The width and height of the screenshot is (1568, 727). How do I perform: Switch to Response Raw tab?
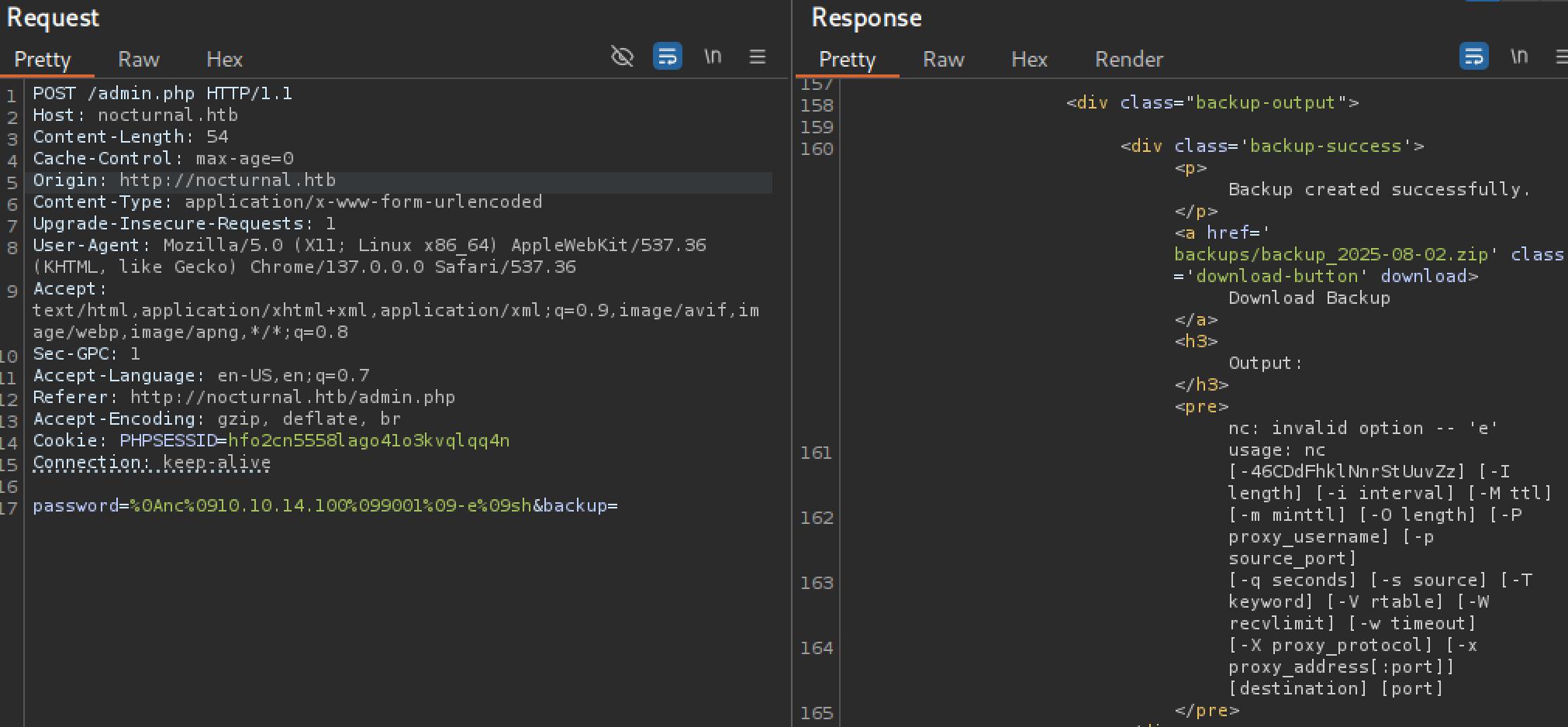click(x=944, y=60)
